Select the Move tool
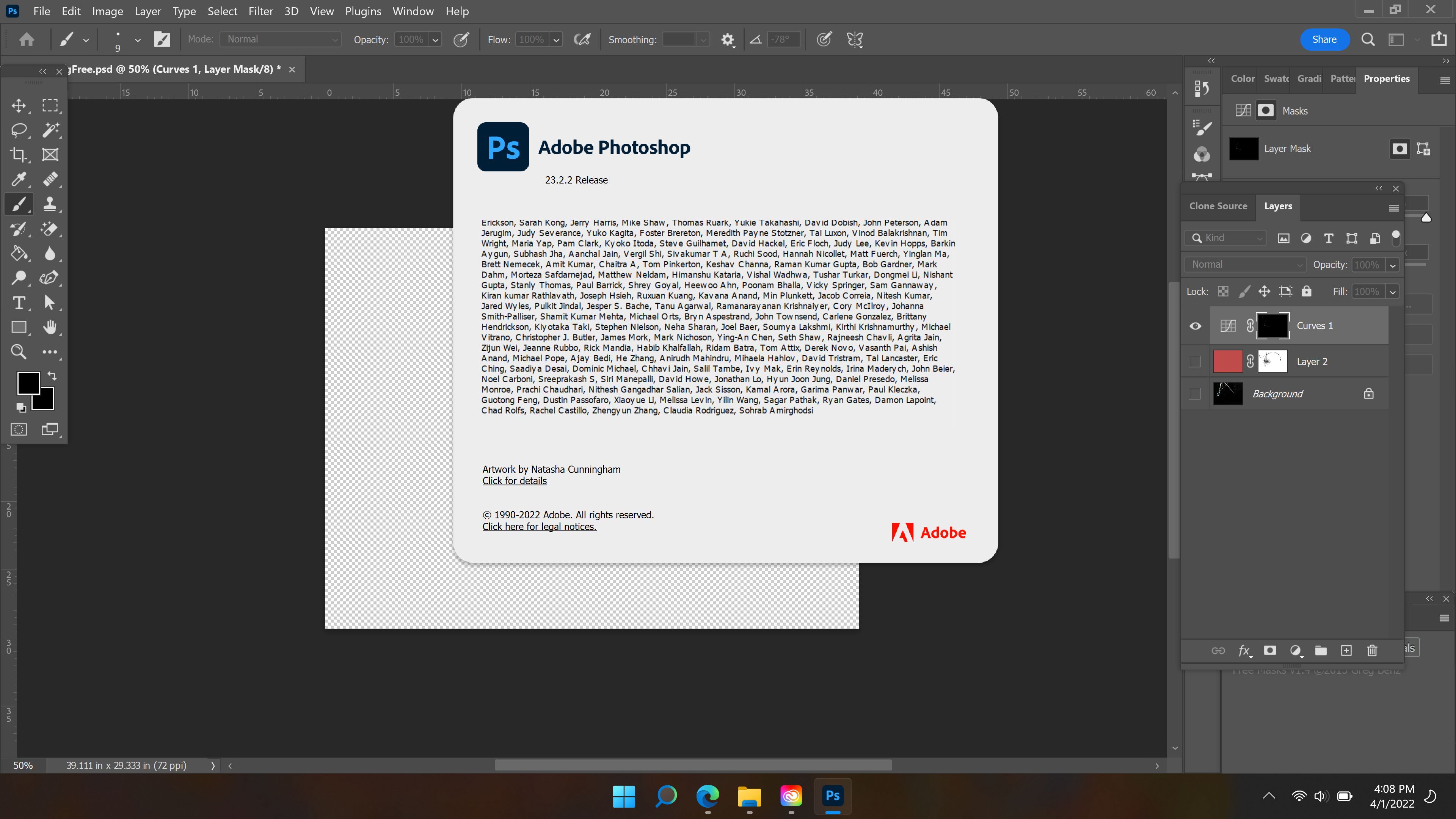This screenshot has height=819, width=1456. click(x=19, y=106)
